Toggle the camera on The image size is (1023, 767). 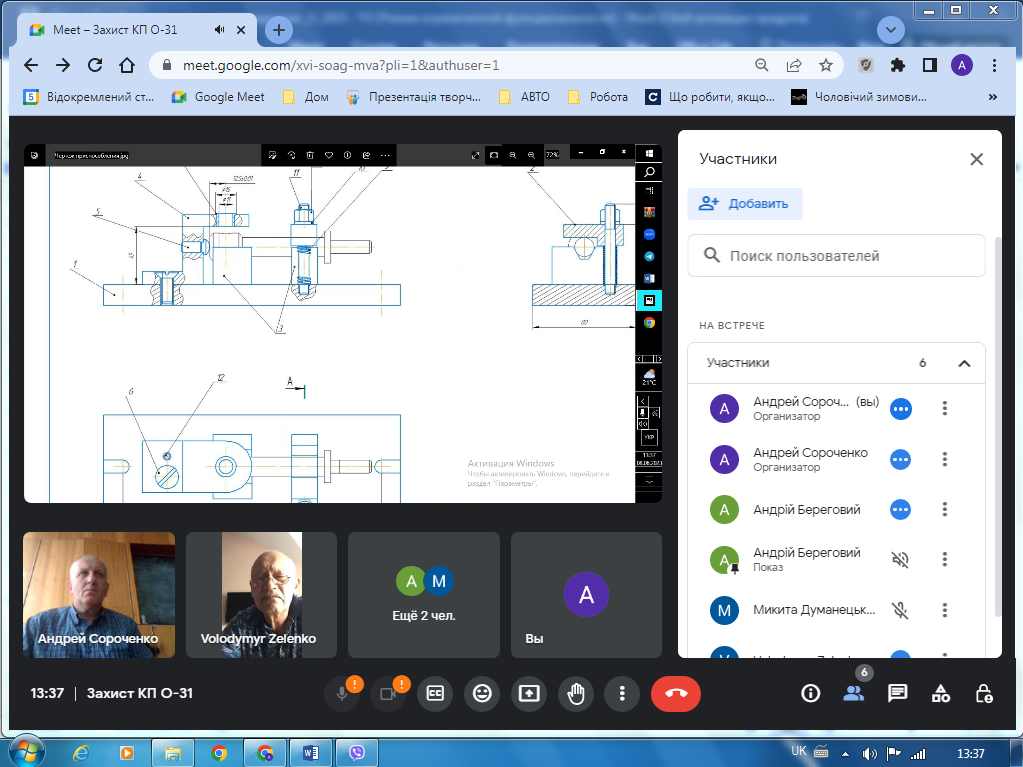point(388,694)
